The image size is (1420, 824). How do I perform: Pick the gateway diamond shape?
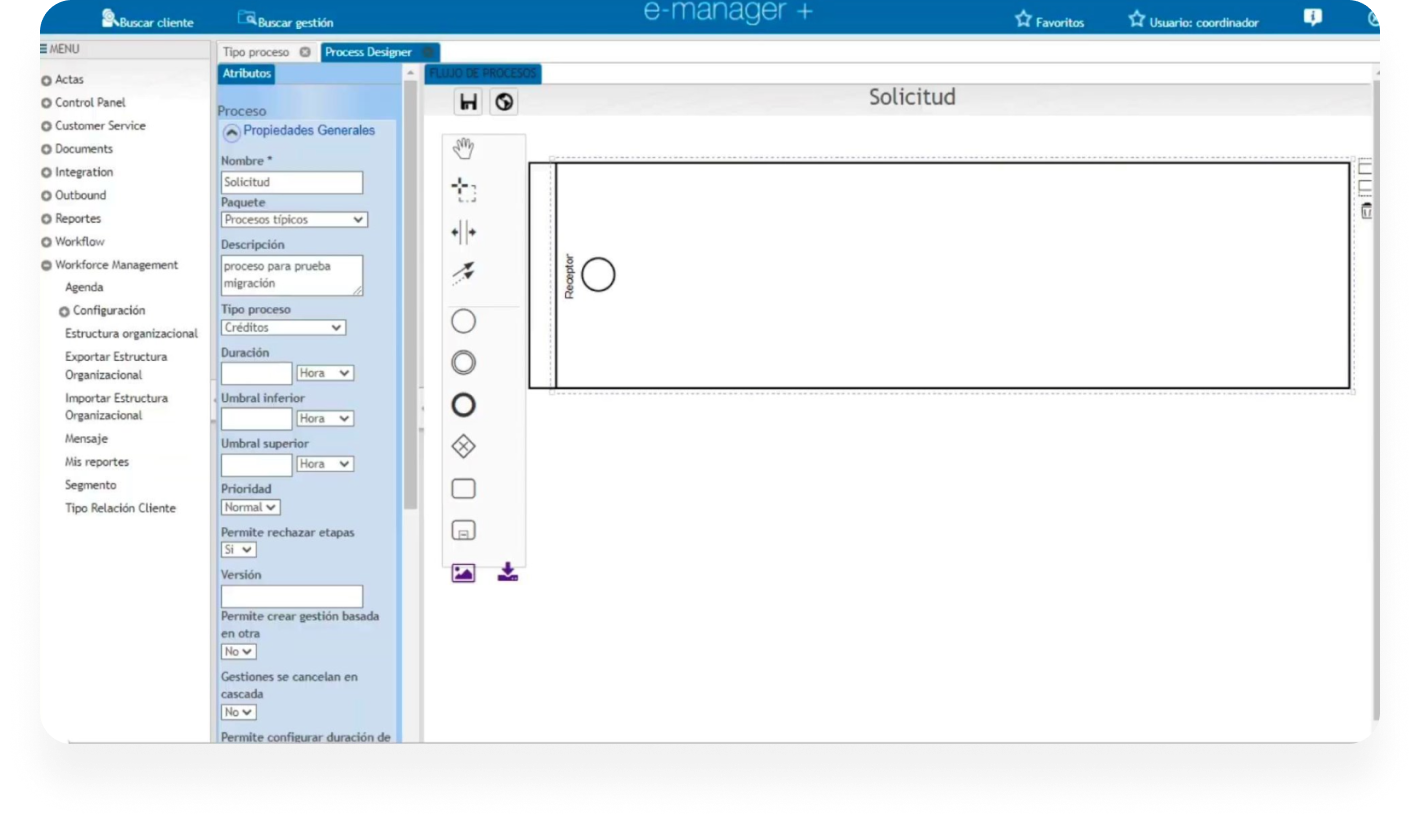click(x=463, y=447)
